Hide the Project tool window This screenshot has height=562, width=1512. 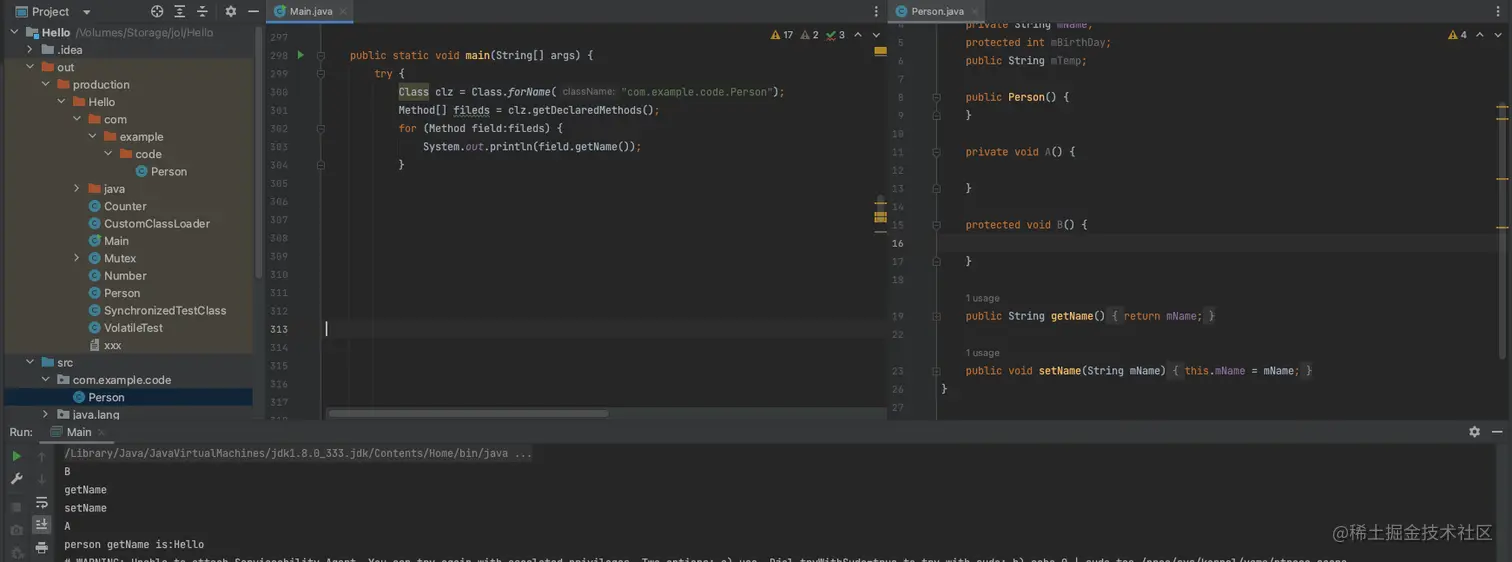click(x=253, y=12)
